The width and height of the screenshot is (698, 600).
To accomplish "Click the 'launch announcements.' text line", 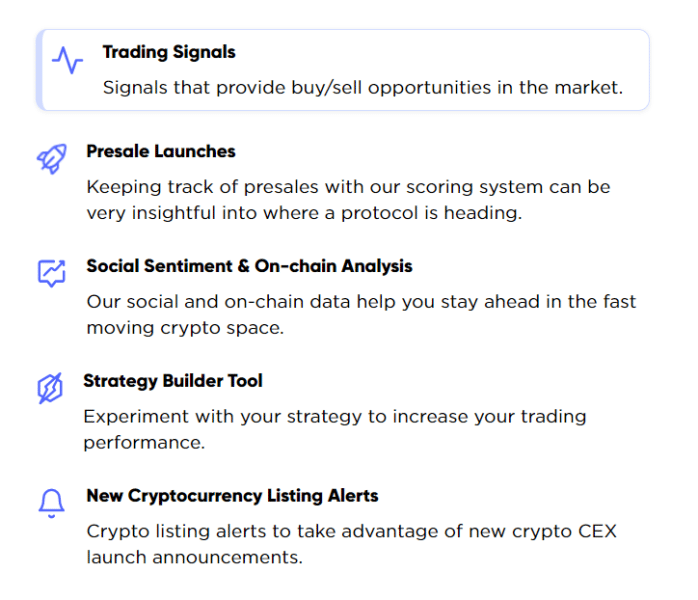I will 194,557.
